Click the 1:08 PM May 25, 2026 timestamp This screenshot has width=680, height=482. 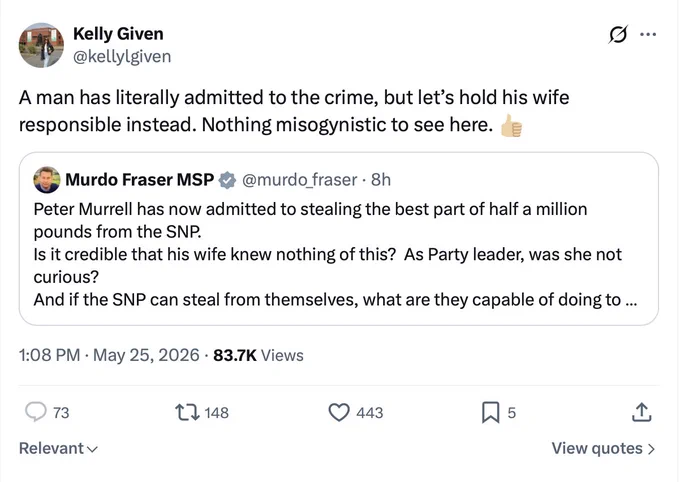[x=109, y=355]
